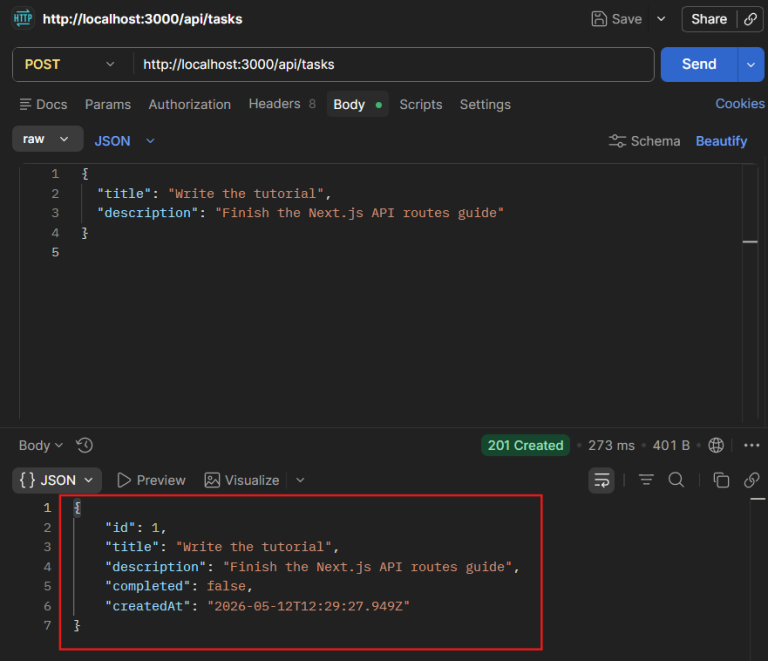This screenshot has width=768, height=661.
Task: Click the network globe icon
Action: point(716,445)
